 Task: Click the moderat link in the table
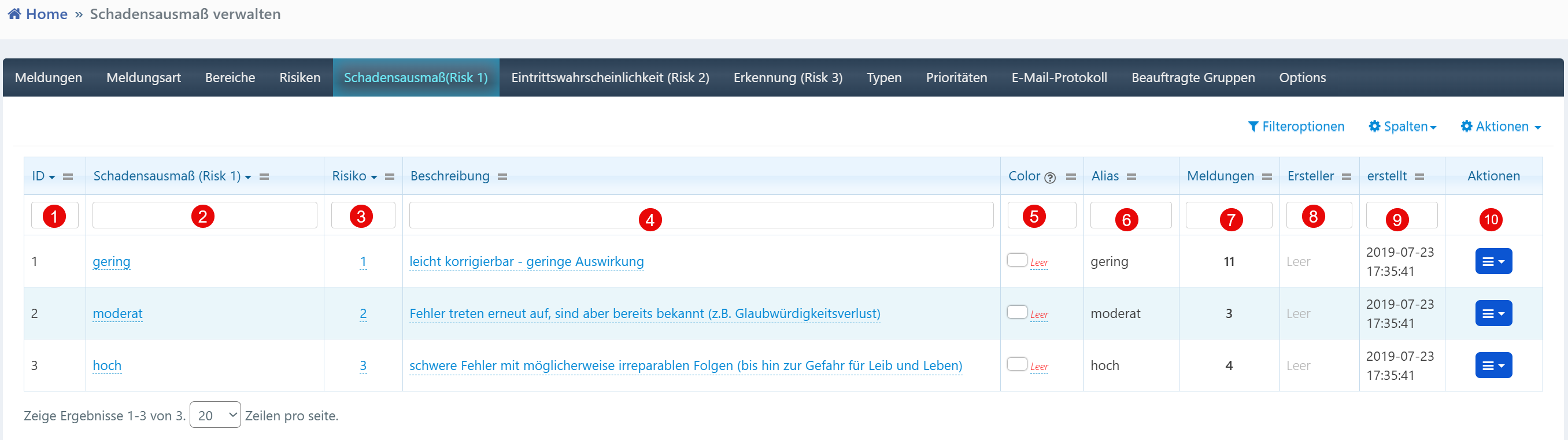(117, 313)
